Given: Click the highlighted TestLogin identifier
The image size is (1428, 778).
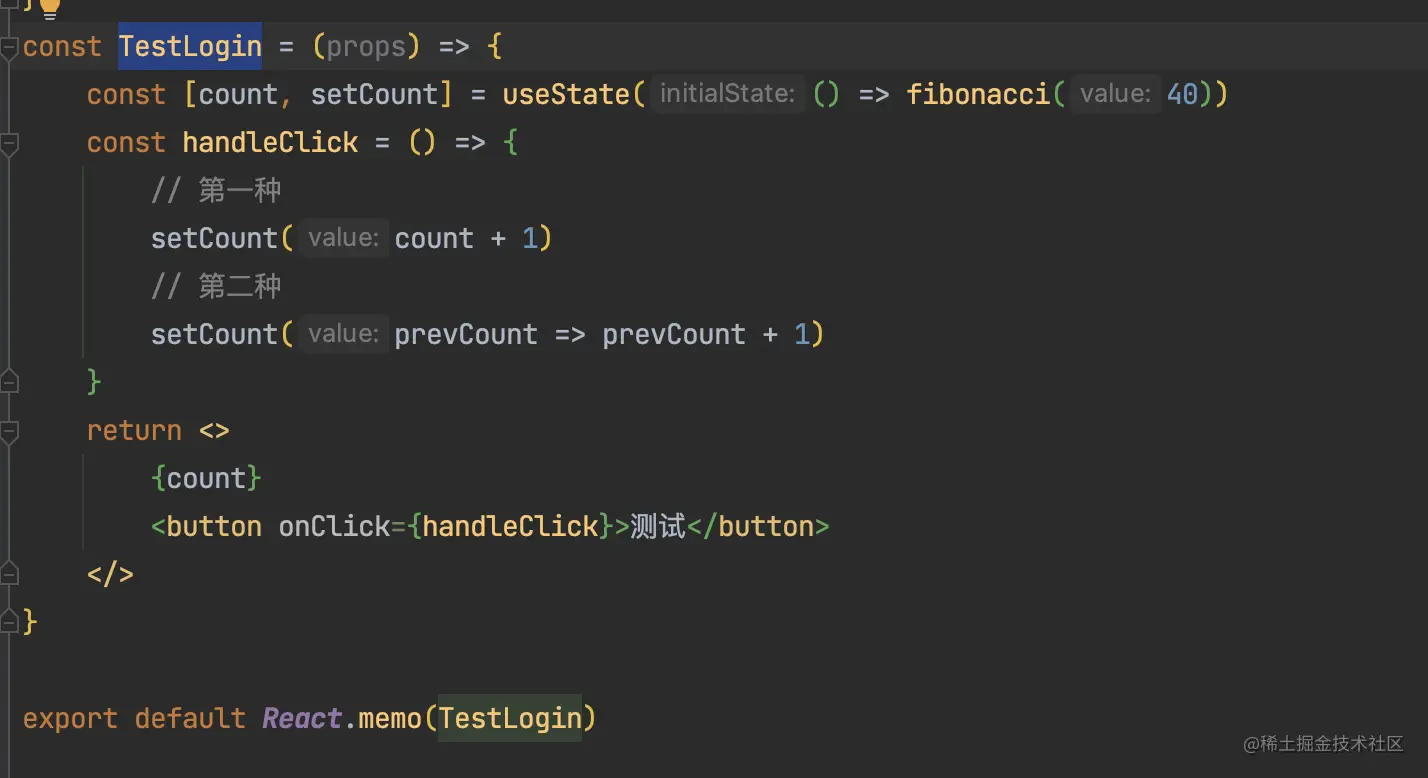Looking at the screenshot, I should point(190,47).
